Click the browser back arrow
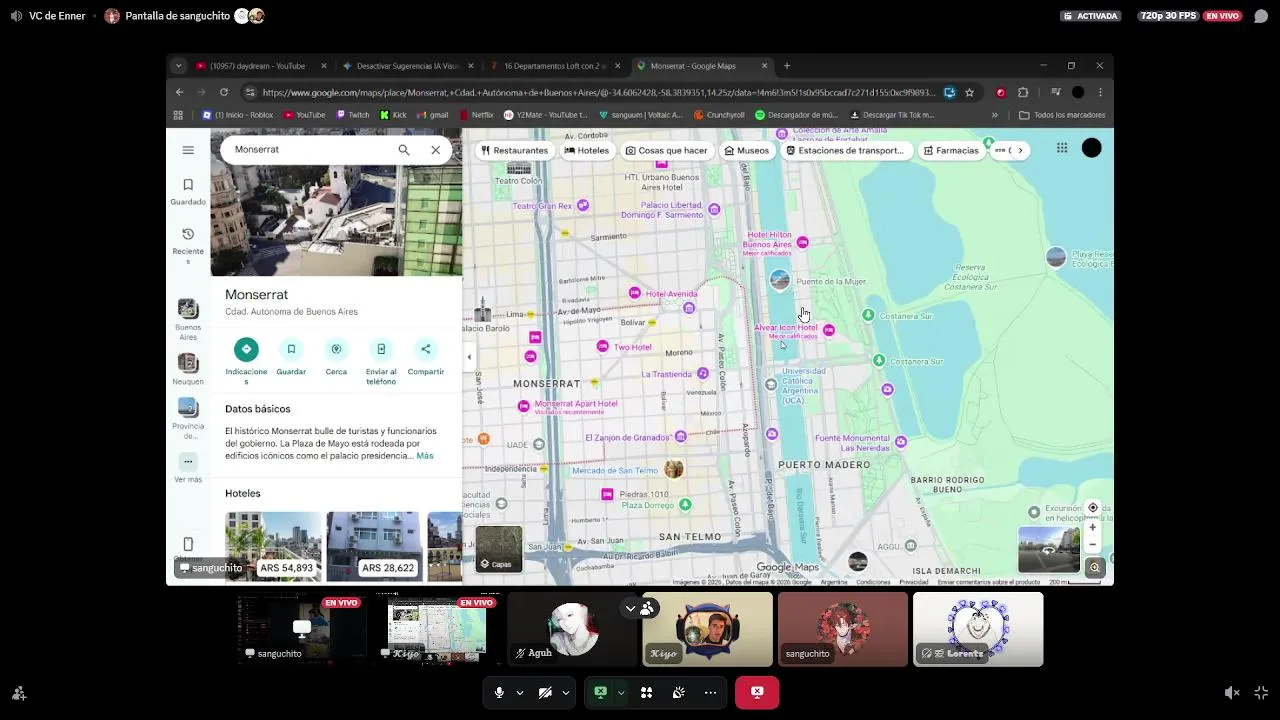1280x720 pixels. [179, 92]
